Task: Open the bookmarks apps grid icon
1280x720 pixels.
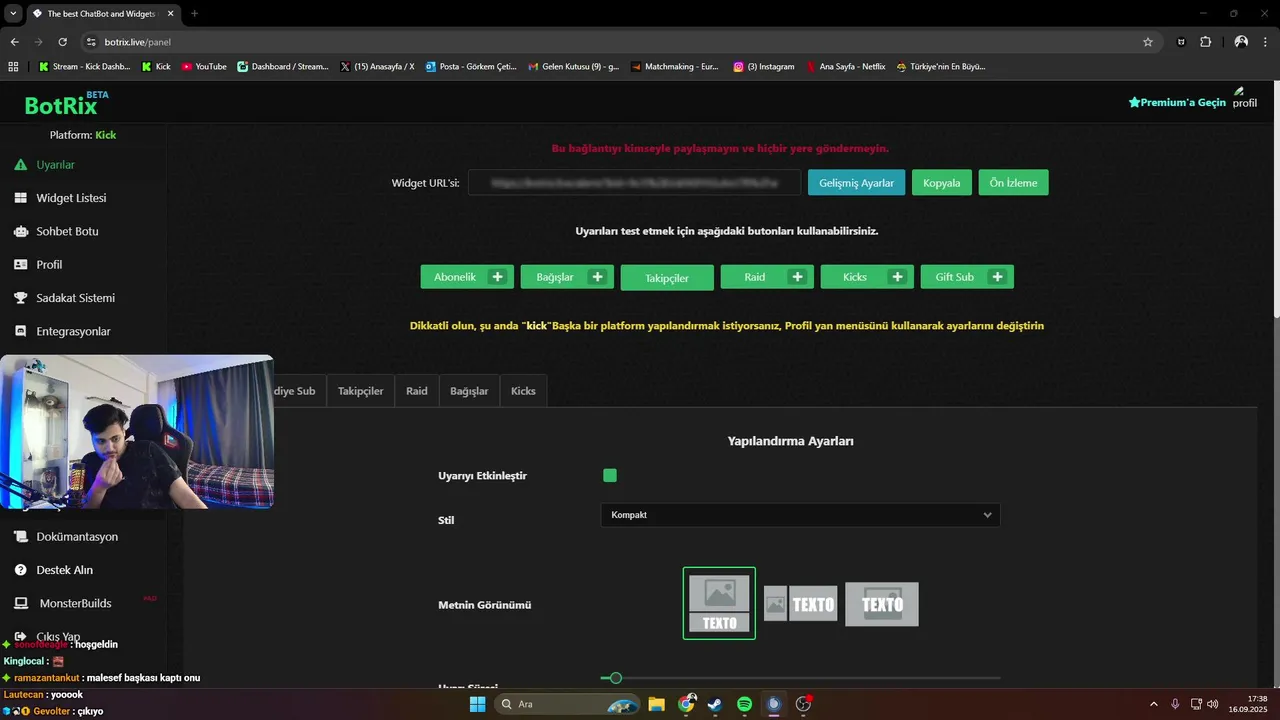Action: pyautogui.click(x=13, y=67)
